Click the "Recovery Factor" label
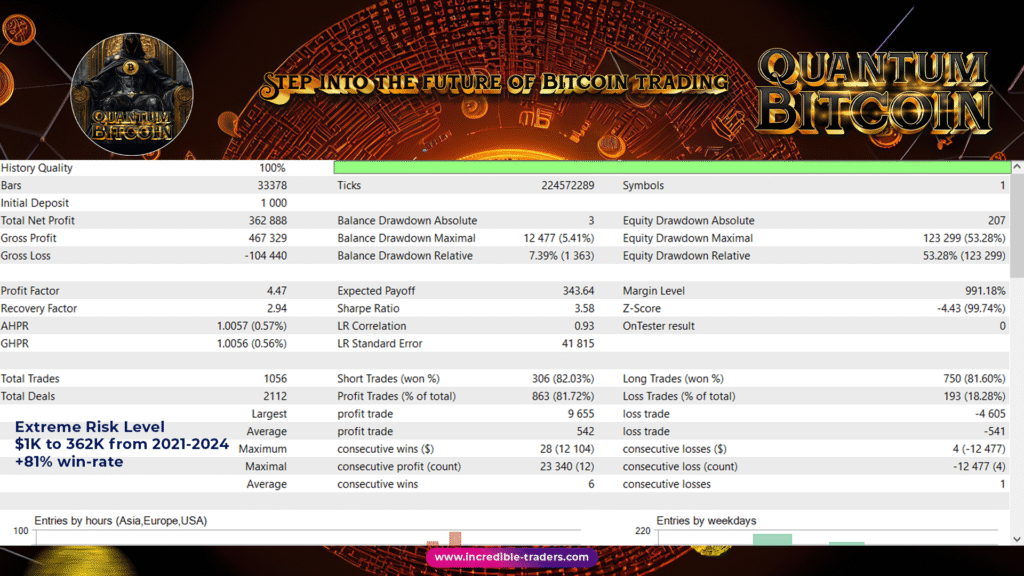The image size is (1024, 576). point(39,308)
